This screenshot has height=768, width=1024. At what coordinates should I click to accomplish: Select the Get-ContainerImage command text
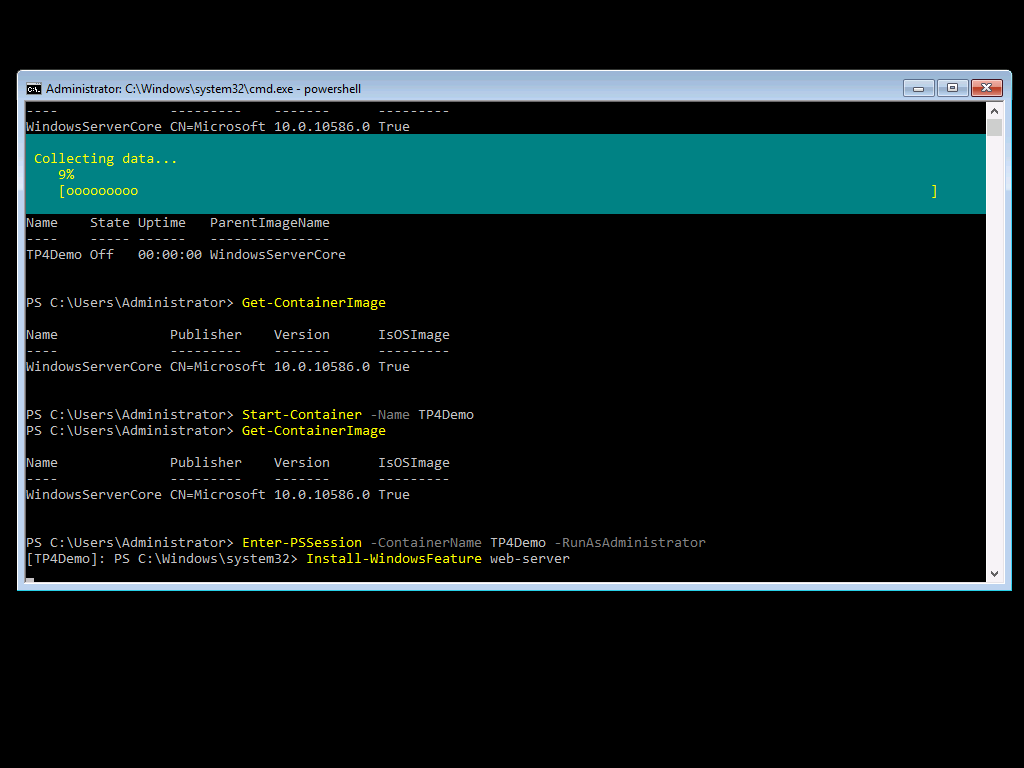(314, 302)
